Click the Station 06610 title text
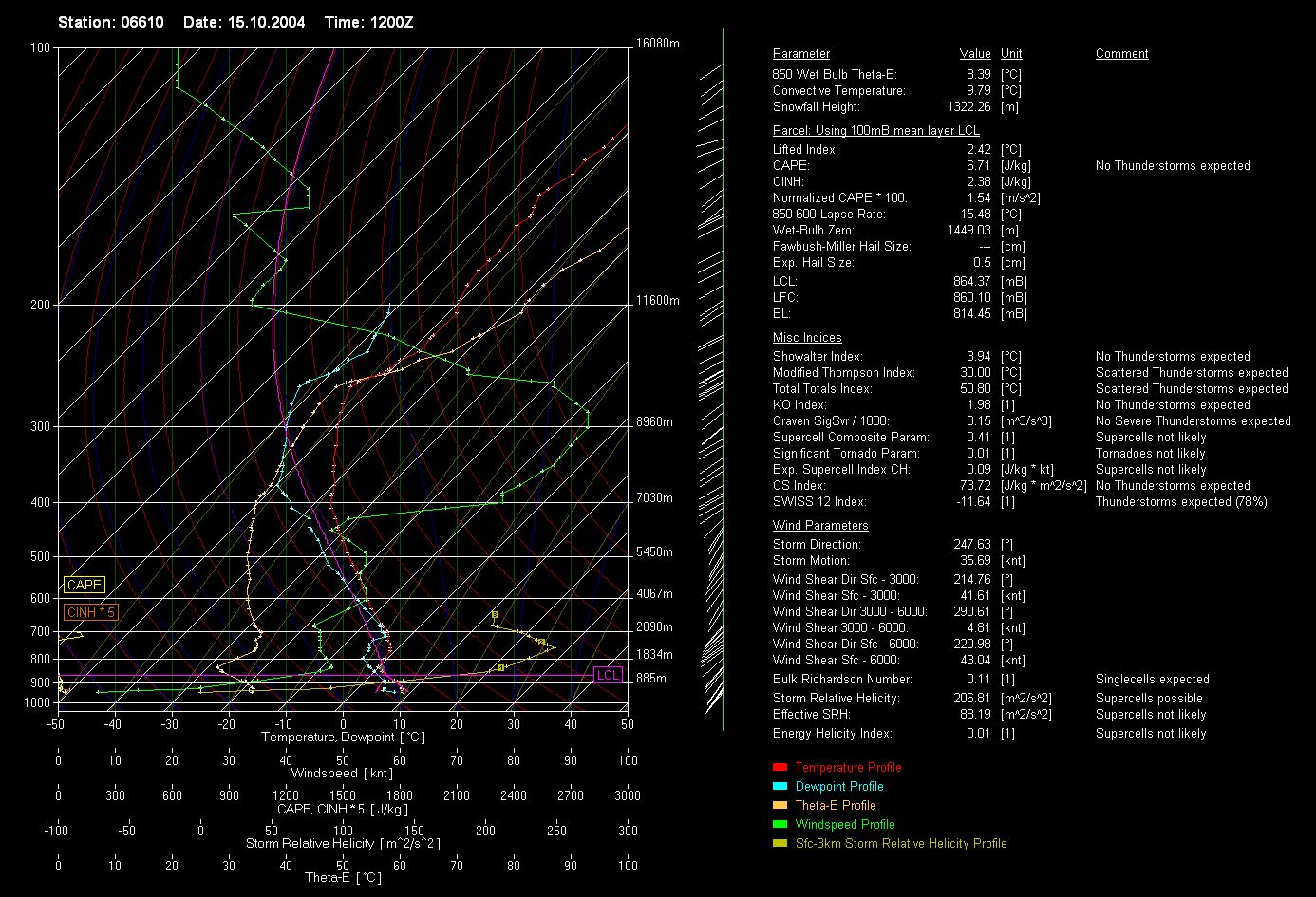 pos(110,22)
